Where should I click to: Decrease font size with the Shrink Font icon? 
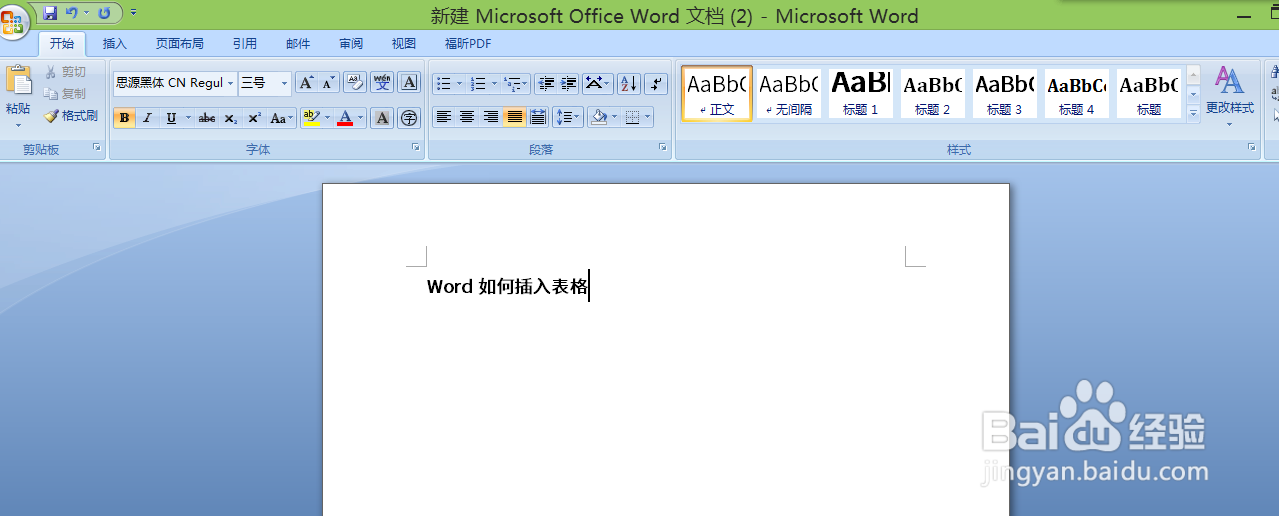328,83
